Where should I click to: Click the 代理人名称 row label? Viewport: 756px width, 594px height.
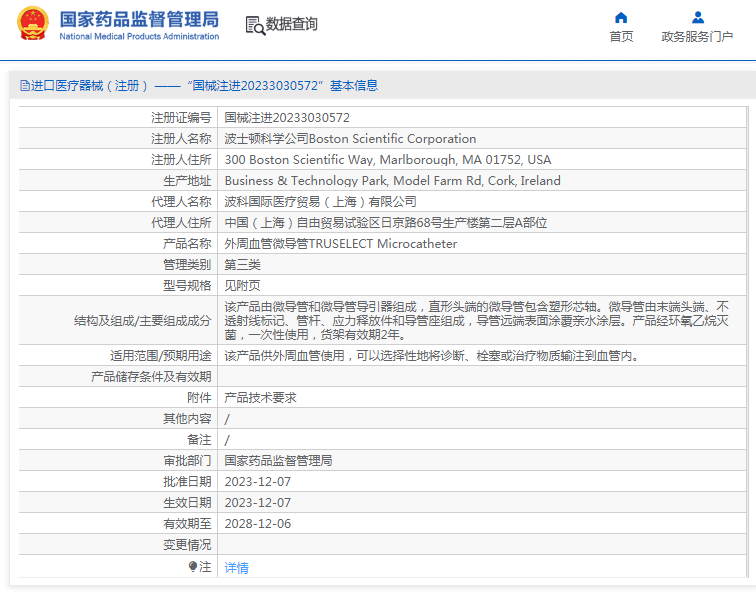181,202
